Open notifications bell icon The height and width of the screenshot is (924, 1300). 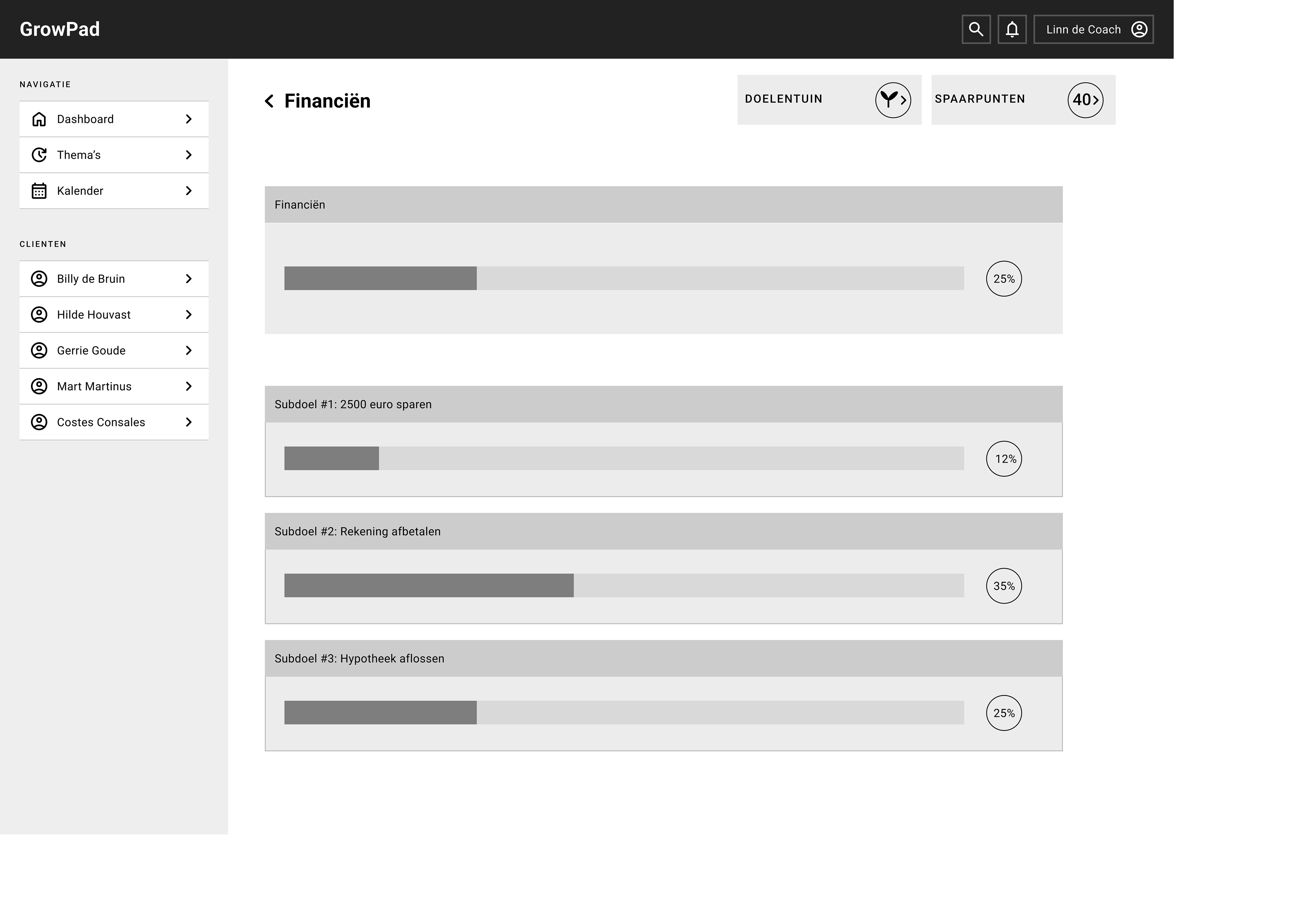(x=1012, y=29)
